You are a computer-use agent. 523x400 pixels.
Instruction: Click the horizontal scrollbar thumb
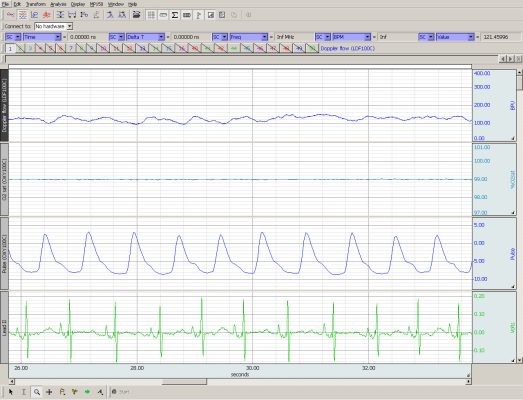click(x=184, y=381)
